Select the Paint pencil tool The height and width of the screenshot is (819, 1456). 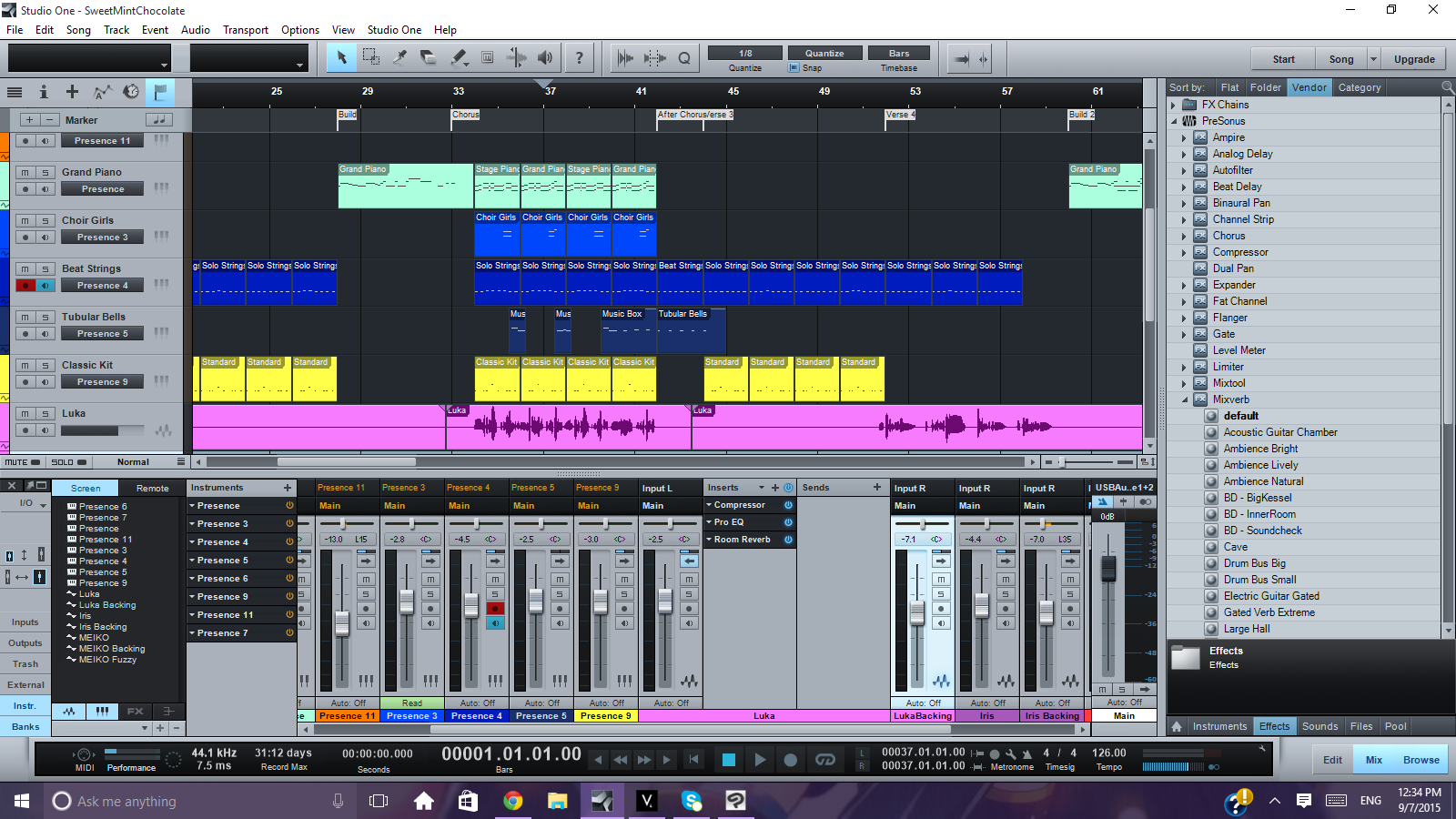tap(459, 57)
